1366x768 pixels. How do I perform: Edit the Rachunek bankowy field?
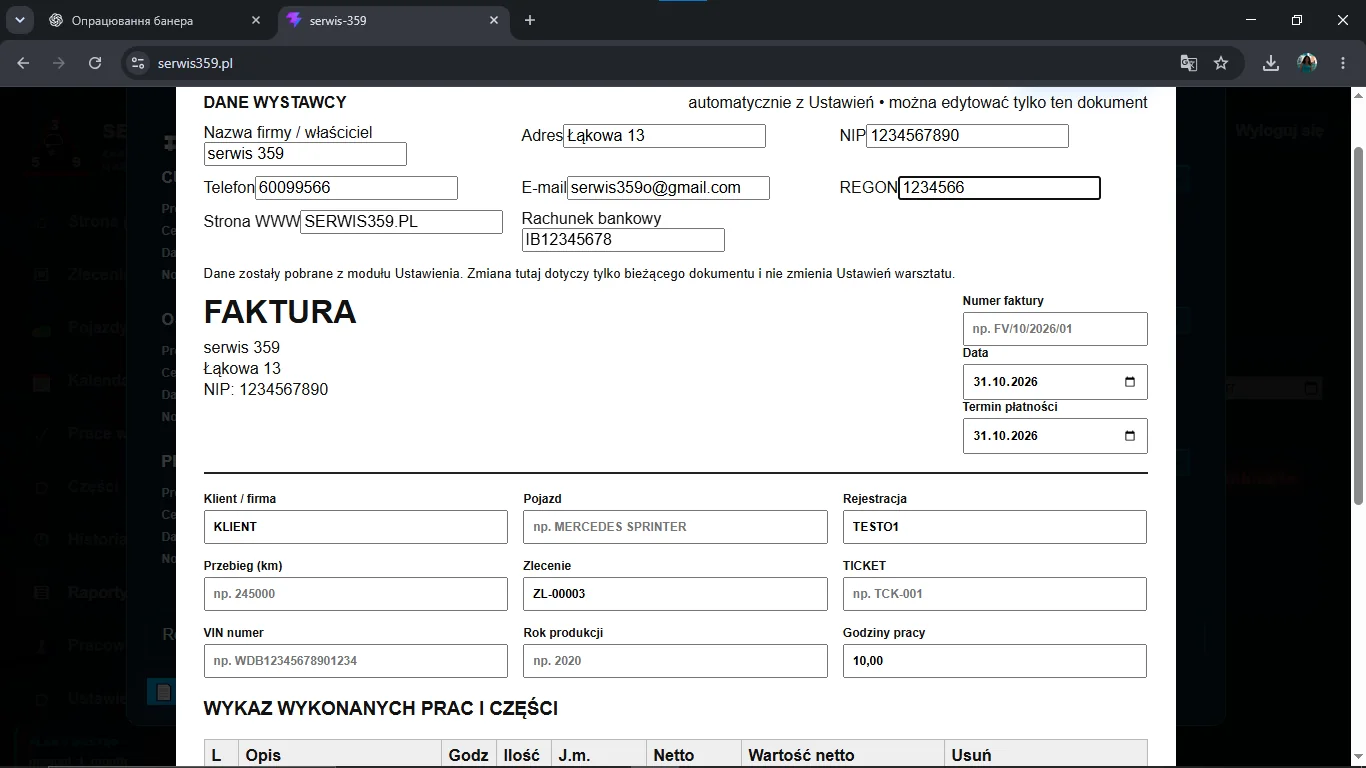coord(623,240)
